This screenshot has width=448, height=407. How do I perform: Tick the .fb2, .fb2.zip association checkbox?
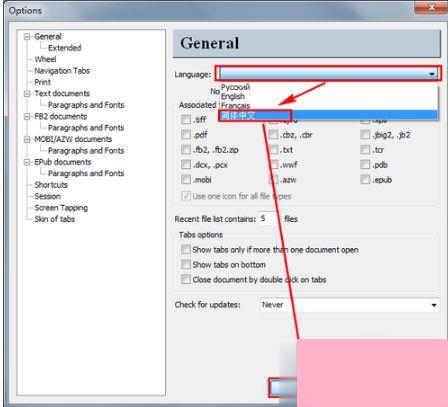click(x=186, y=150)
